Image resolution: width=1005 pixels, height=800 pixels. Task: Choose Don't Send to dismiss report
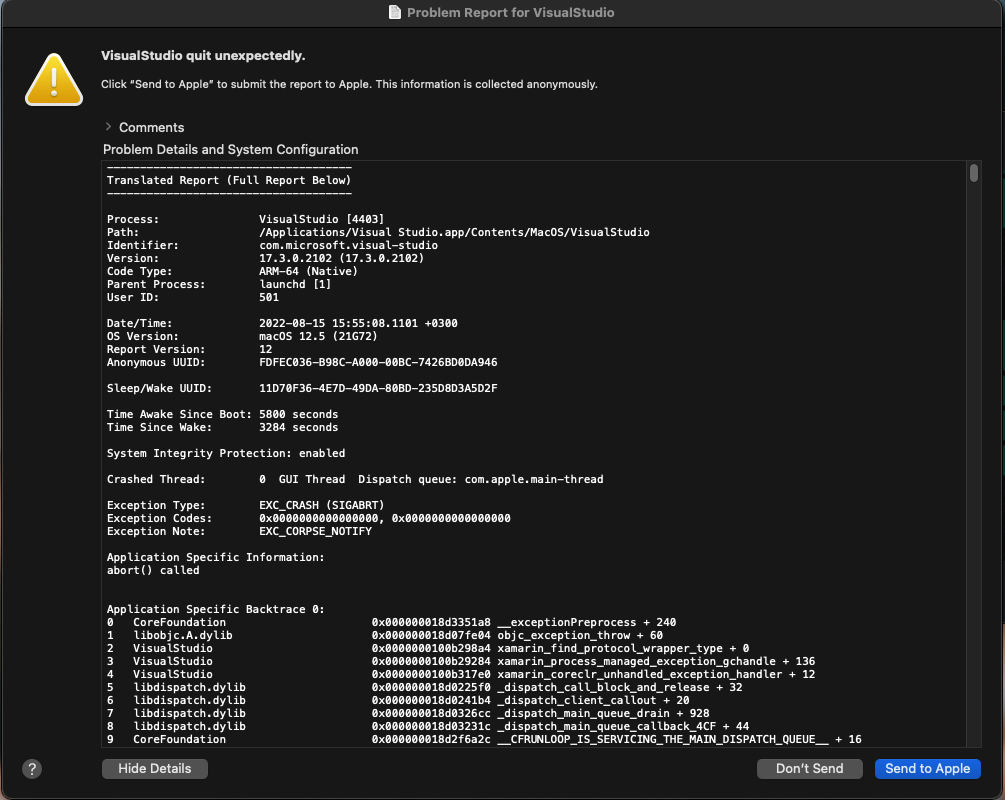coord(810,769)
